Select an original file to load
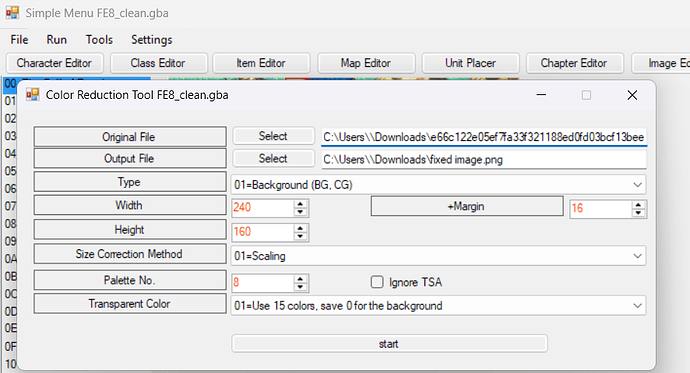 [273, 136]
